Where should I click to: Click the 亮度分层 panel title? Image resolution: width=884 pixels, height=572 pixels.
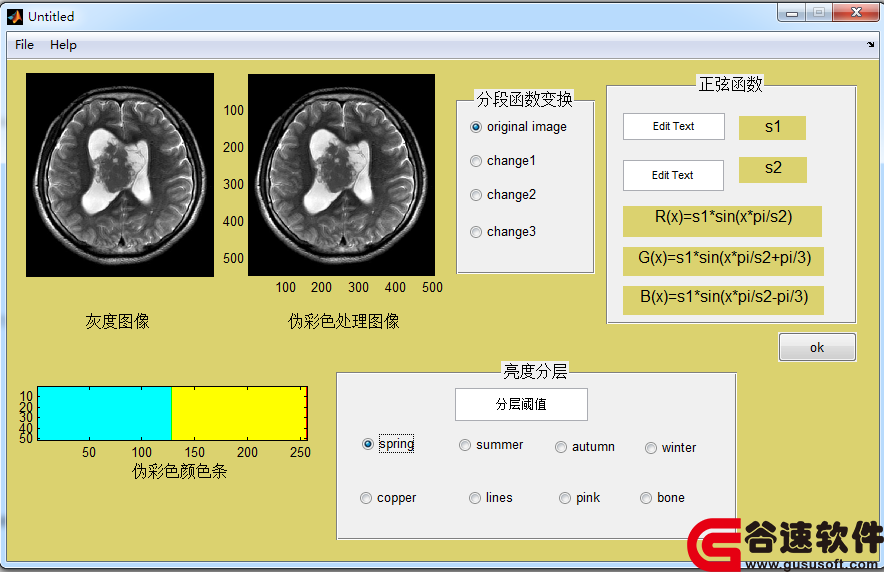(535, 371)
